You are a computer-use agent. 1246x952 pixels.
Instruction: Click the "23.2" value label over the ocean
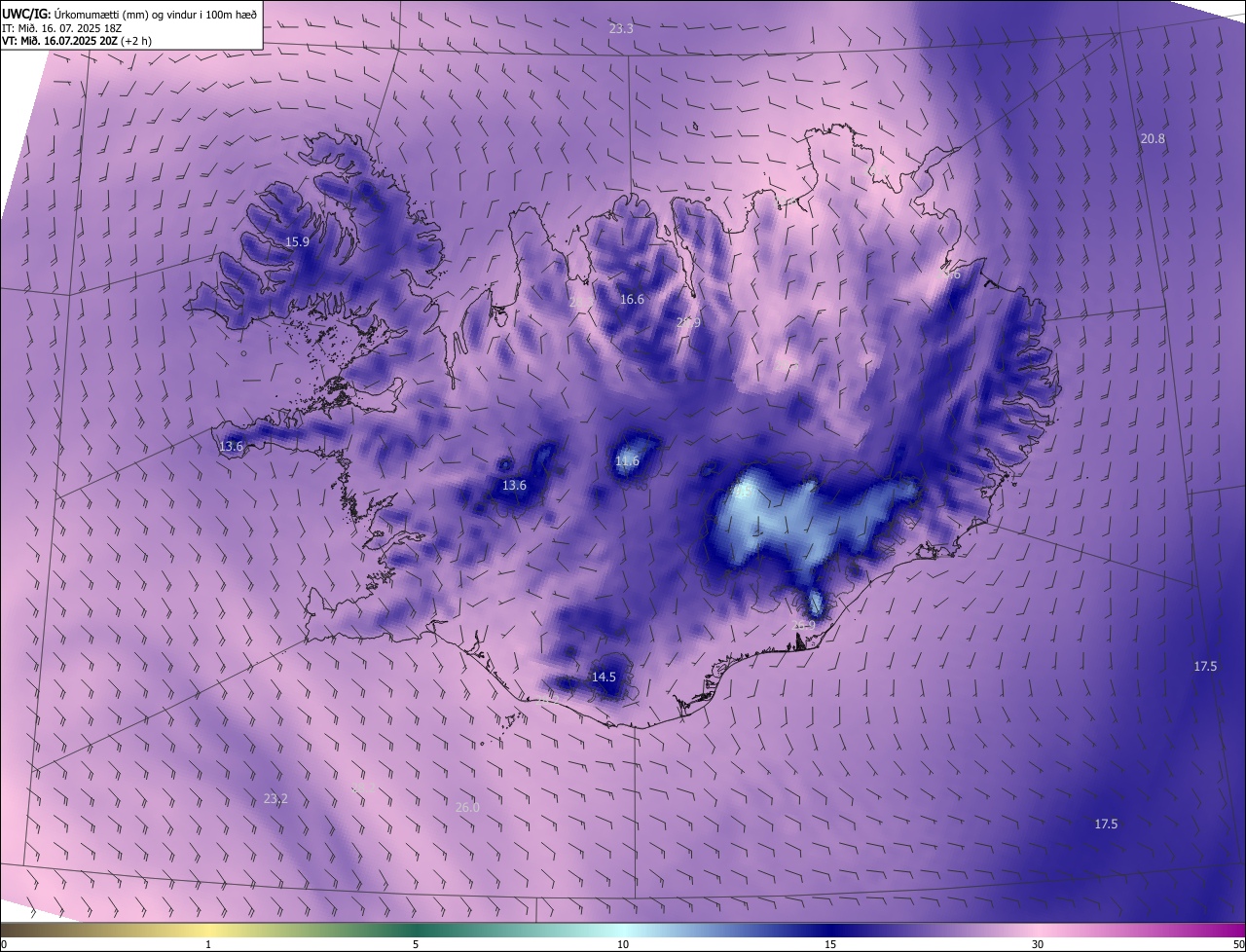click(x=275, y=799)
